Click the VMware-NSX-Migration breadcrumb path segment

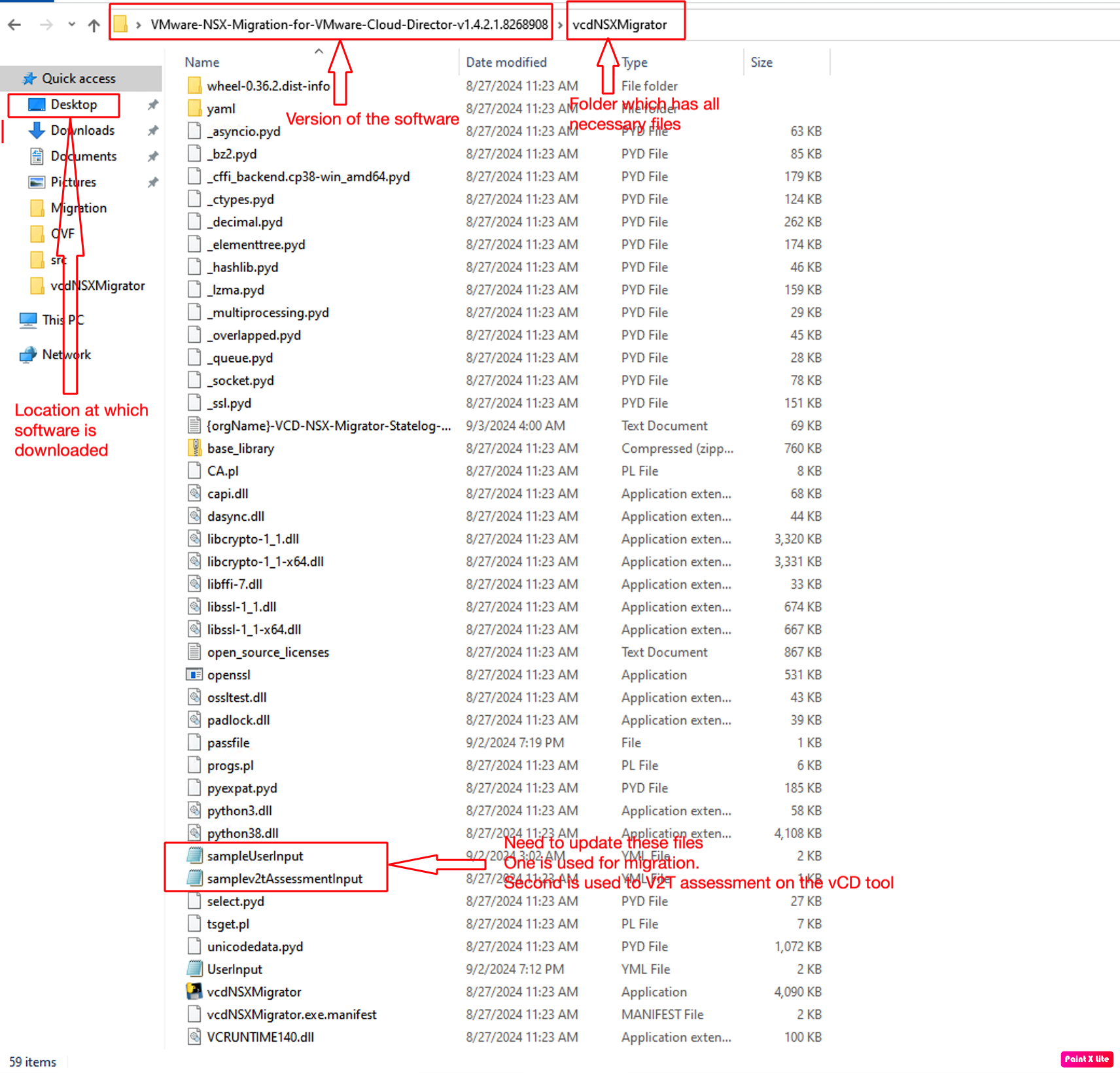(x=349, y=25)
